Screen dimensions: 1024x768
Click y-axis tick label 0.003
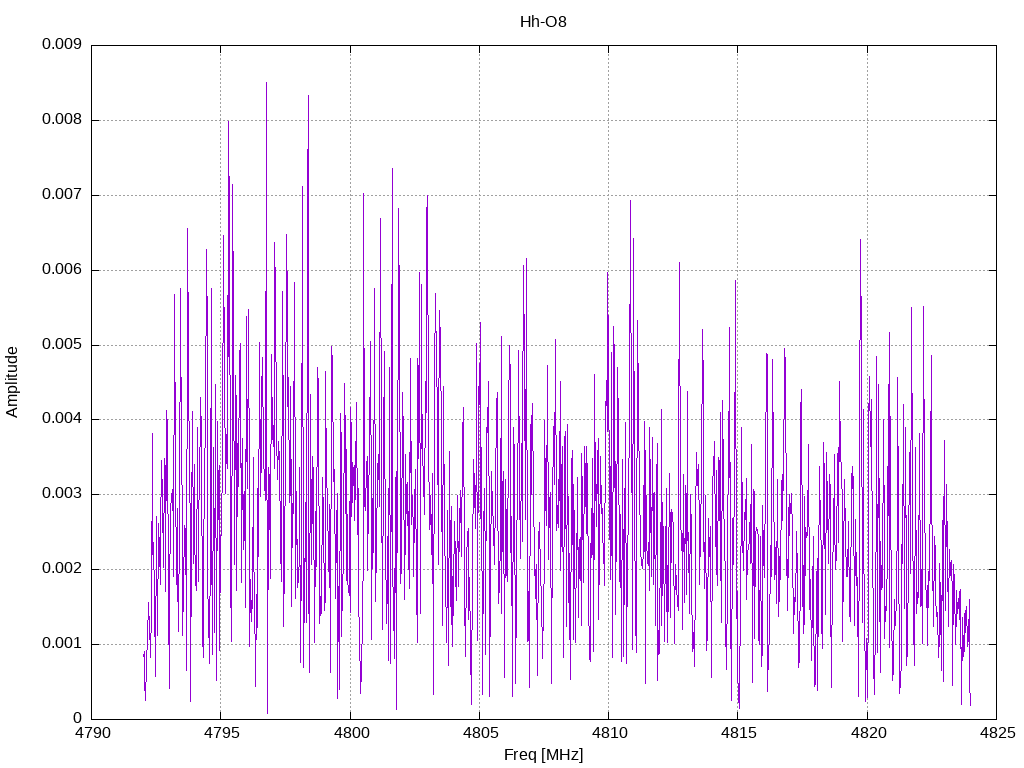tap(62, 493)
